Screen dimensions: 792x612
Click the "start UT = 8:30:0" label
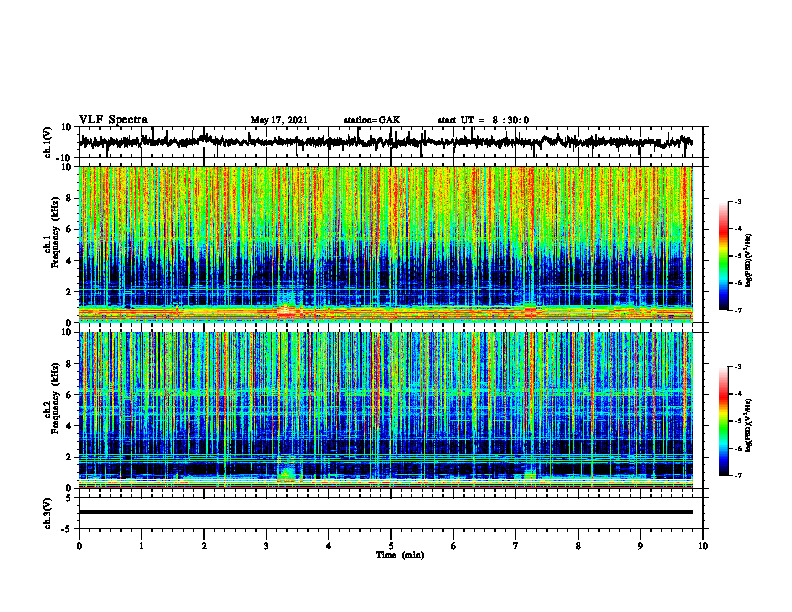click(x=483, y=120)
